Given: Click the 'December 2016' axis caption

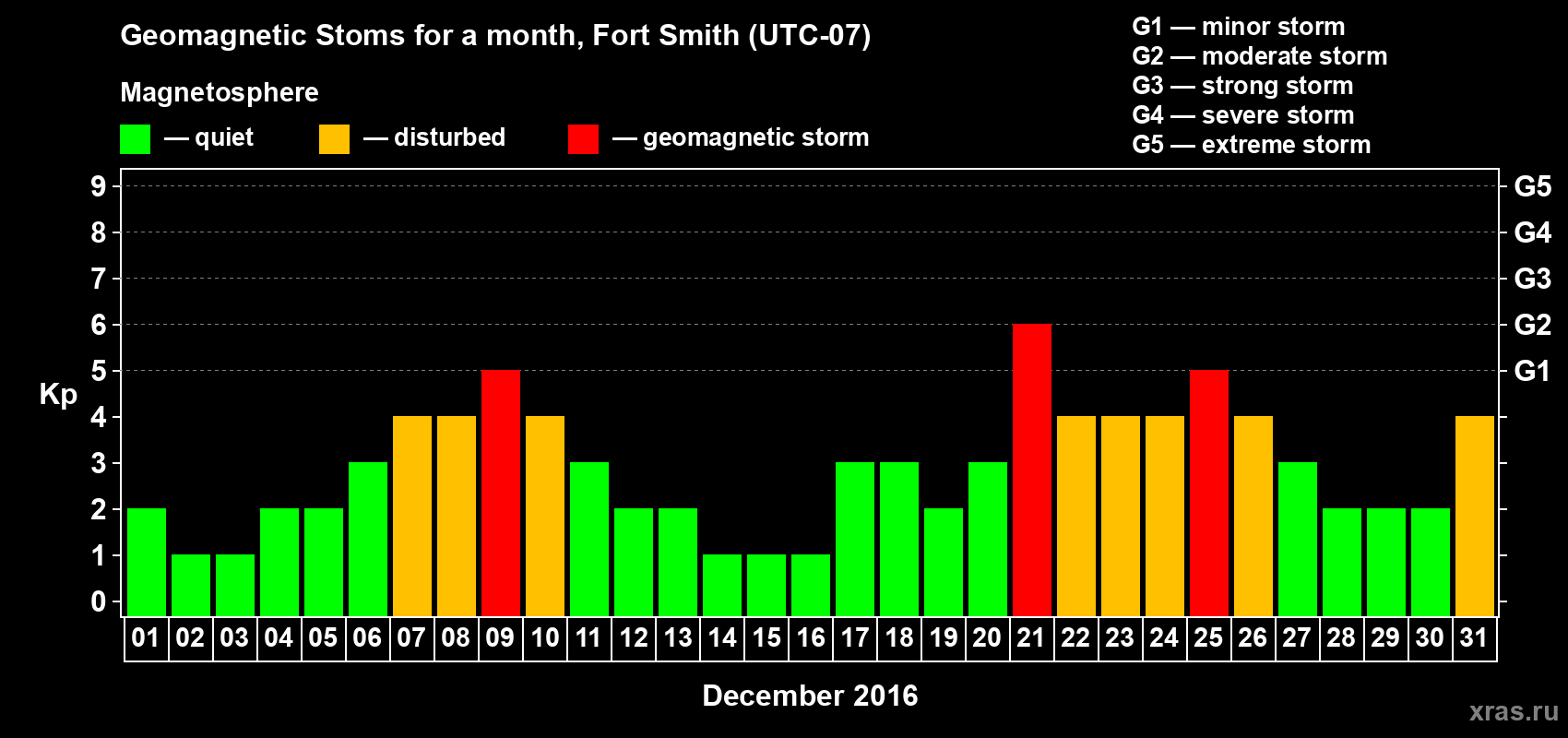Looking at the screenshot, I should [810, 696].
